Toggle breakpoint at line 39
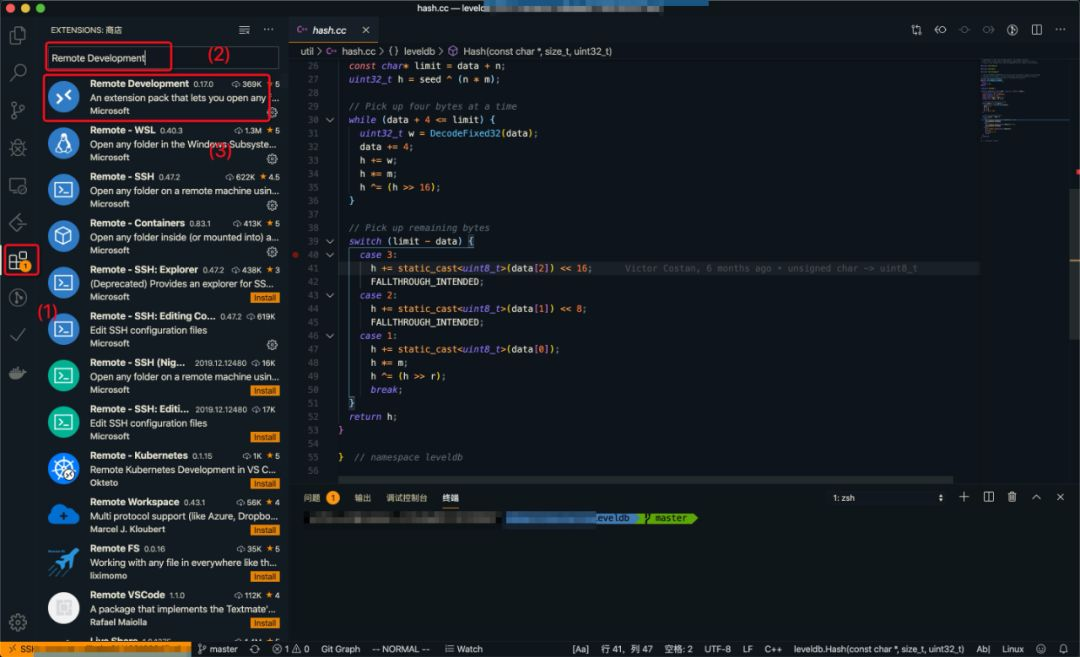The image size is (1080, 657). click(x=295, y=241)
